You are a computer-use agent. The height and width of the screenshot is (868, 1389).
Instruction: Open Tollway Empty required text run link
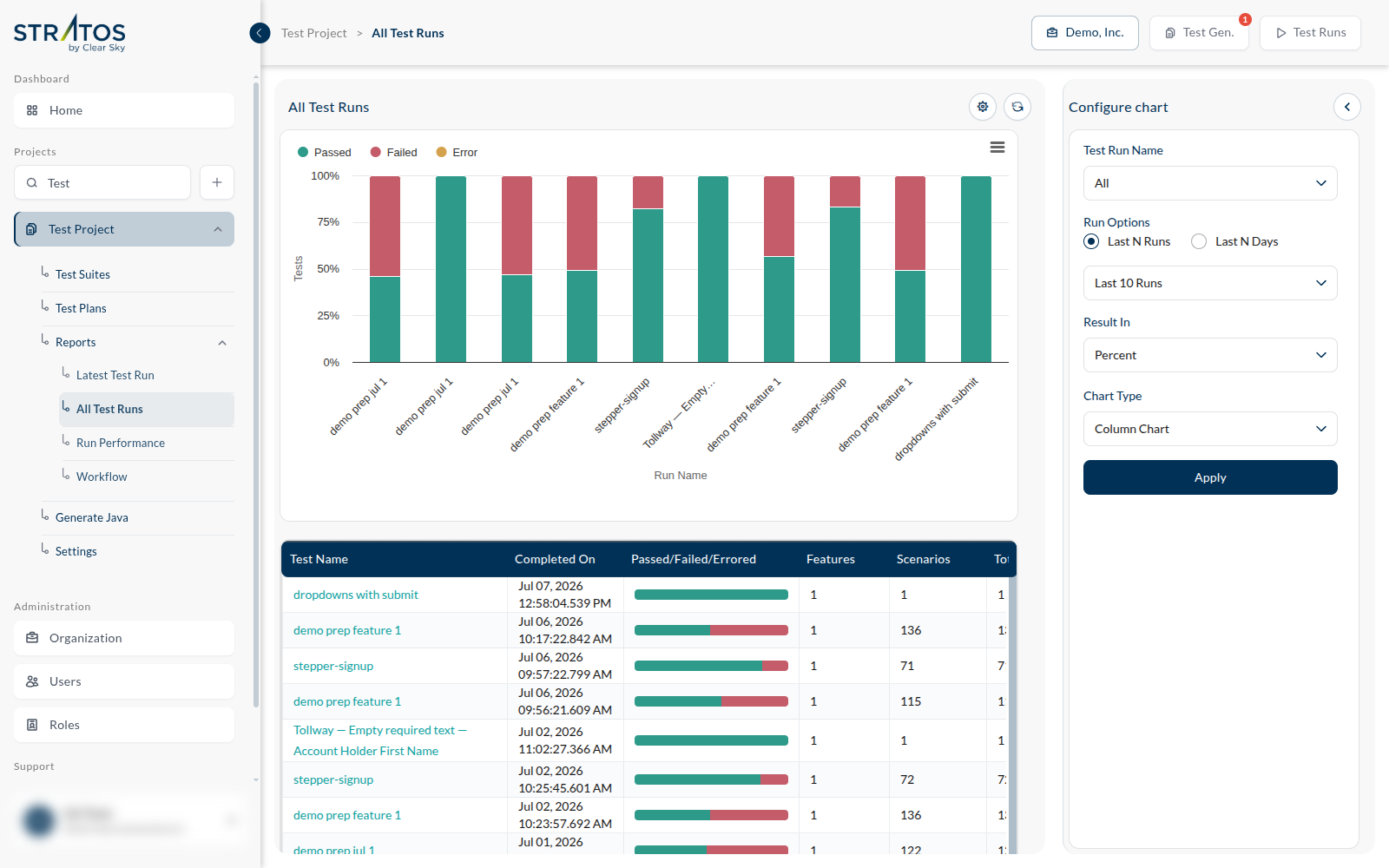click(x=380, y=740)
